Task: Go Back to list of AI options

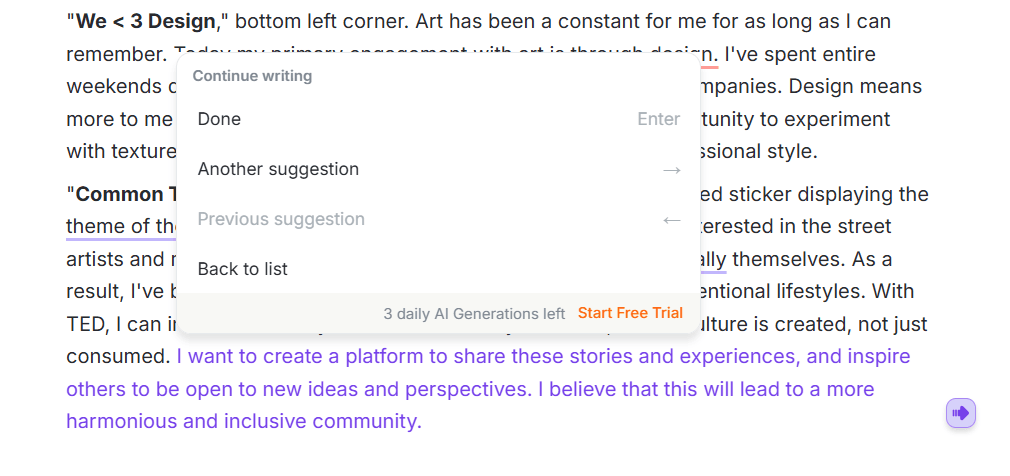Action: [x=243, y=269]
